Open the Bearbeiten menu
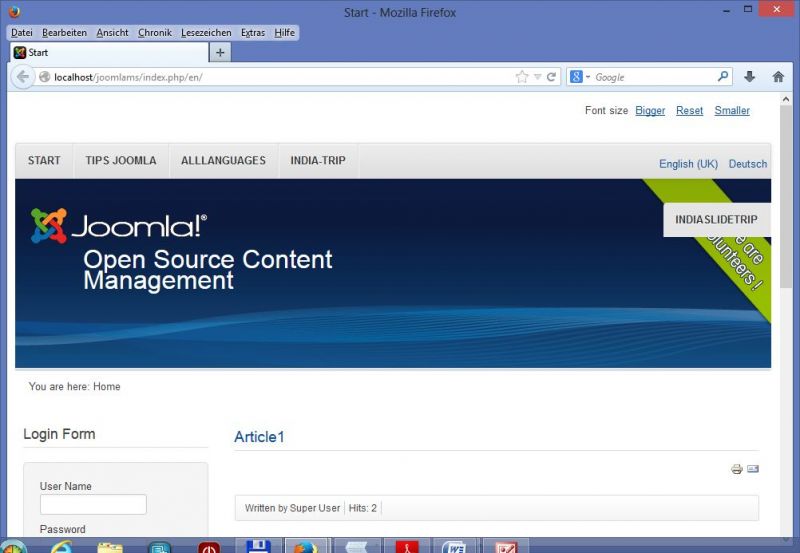This screenshot has width=800, height=553. pyautogui.click(x=64, y=33)
